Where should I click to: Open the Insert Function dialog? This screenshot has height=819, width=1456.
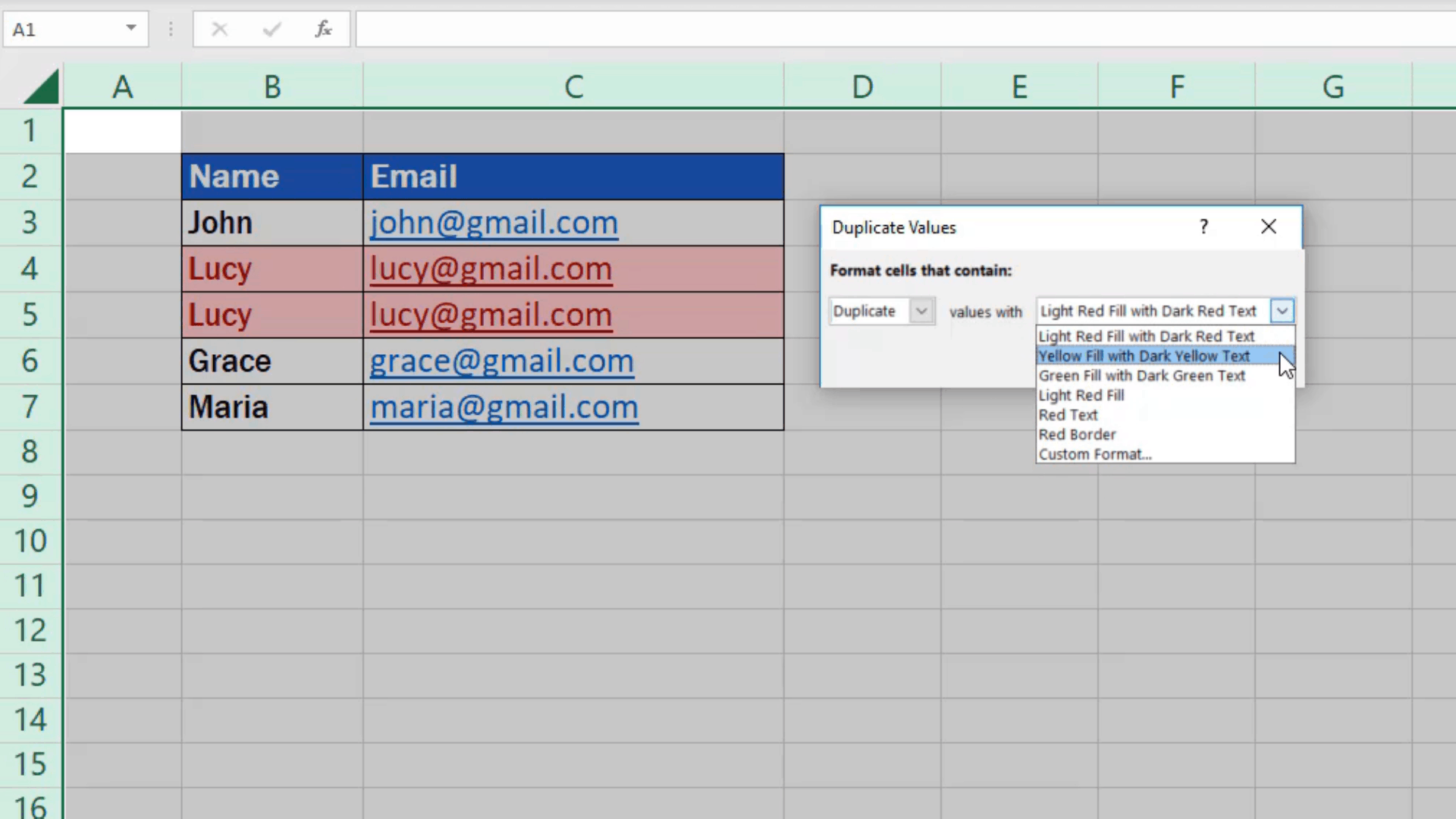322,29
